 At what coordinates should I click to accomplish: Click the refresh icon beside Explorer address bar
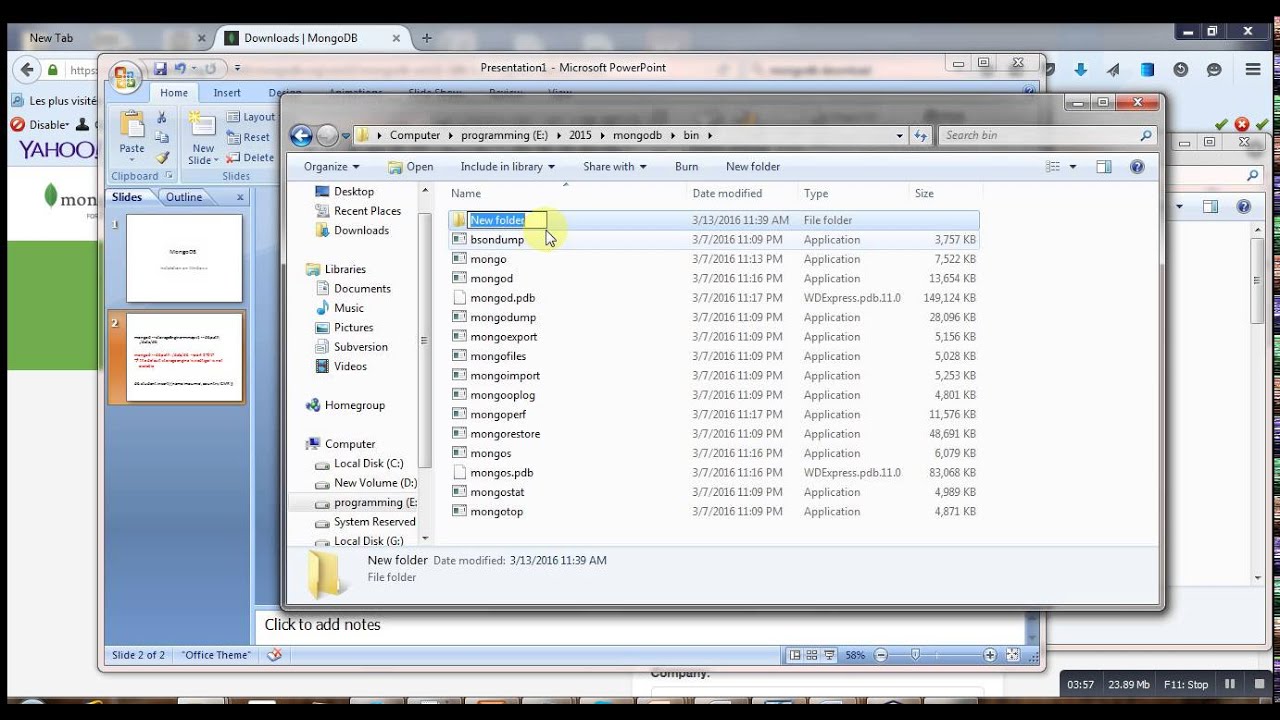pos(921,135)
